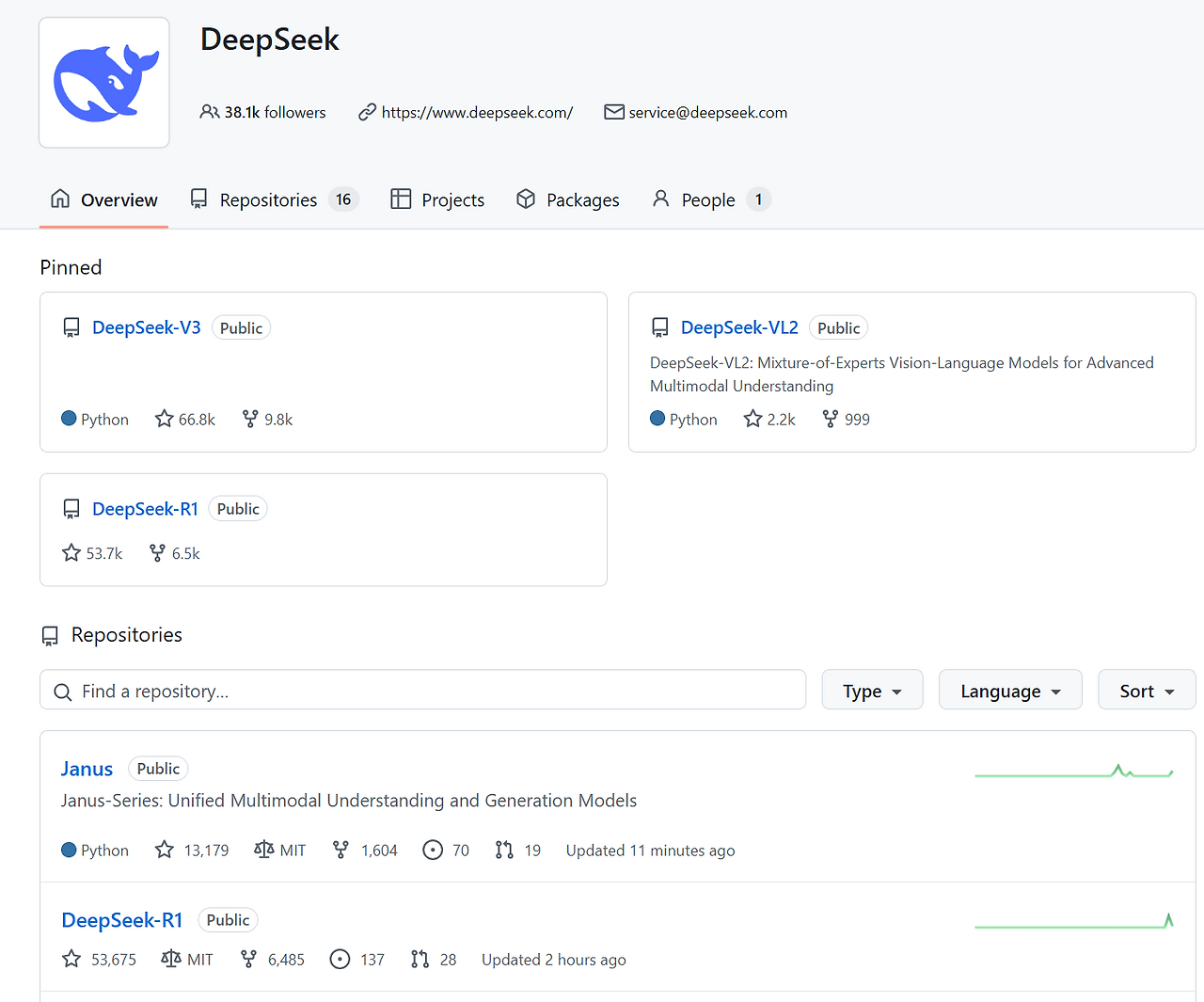
Task: Switch to the Overview tab
Action: click(104, 199)
